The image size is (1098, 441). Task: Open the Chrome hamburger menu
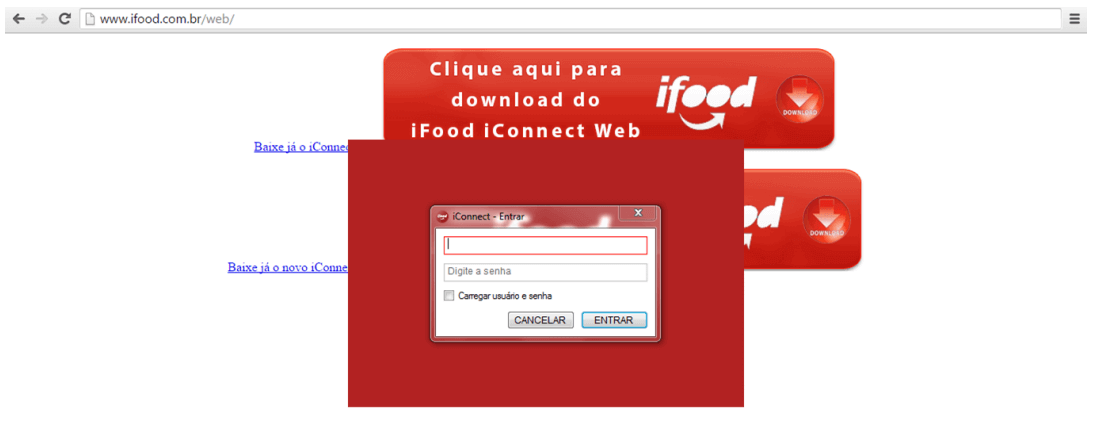[1075, 19]
